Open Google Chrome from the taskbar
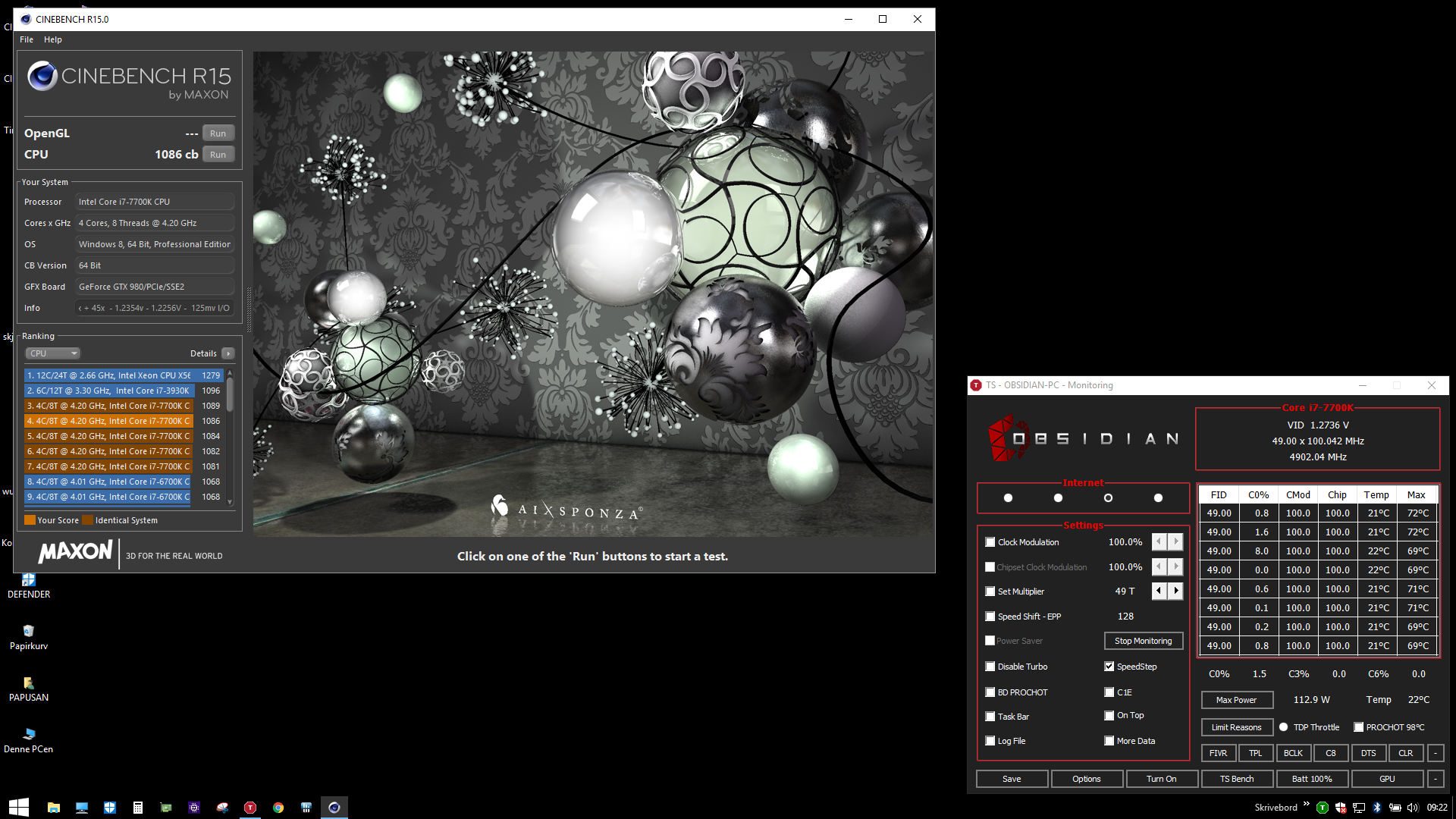This screenshot has width=1456, height=819. tap(278, 808)
